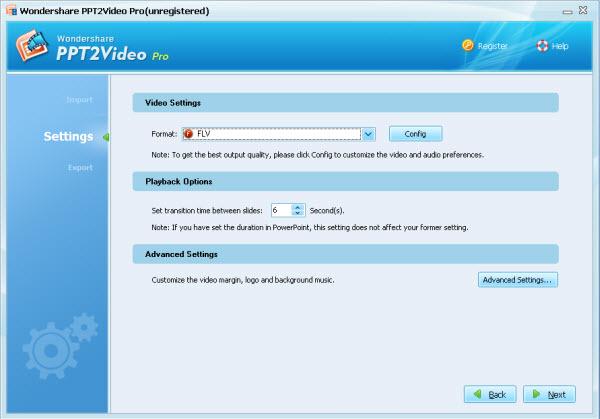Click the Video Settings section header
The image size is (600, 419).
click(x=346, y=103)
